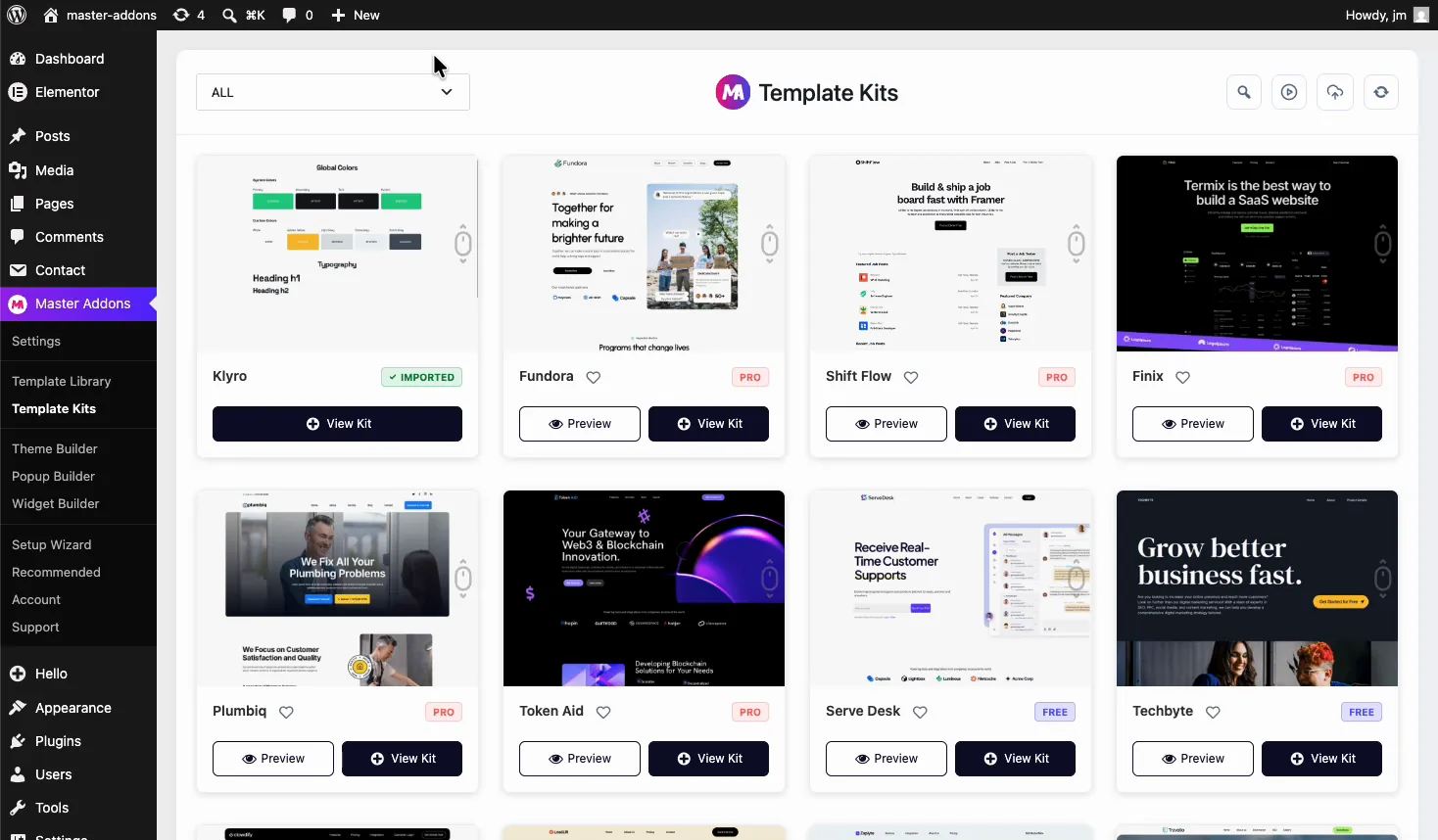This screenshot has height=840, width=1438.
Task: Open Master Addons Settings submenu
Action: click(x=36, y=341)
